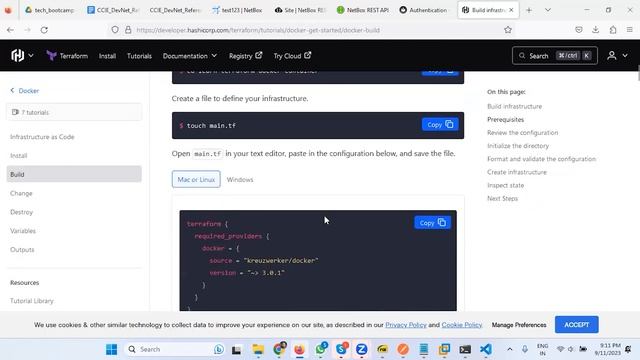The height and width of the screenshot is (360, 640).
Task: Switch to the test123 | NetBox tab
Action: (x=237, y=10)
